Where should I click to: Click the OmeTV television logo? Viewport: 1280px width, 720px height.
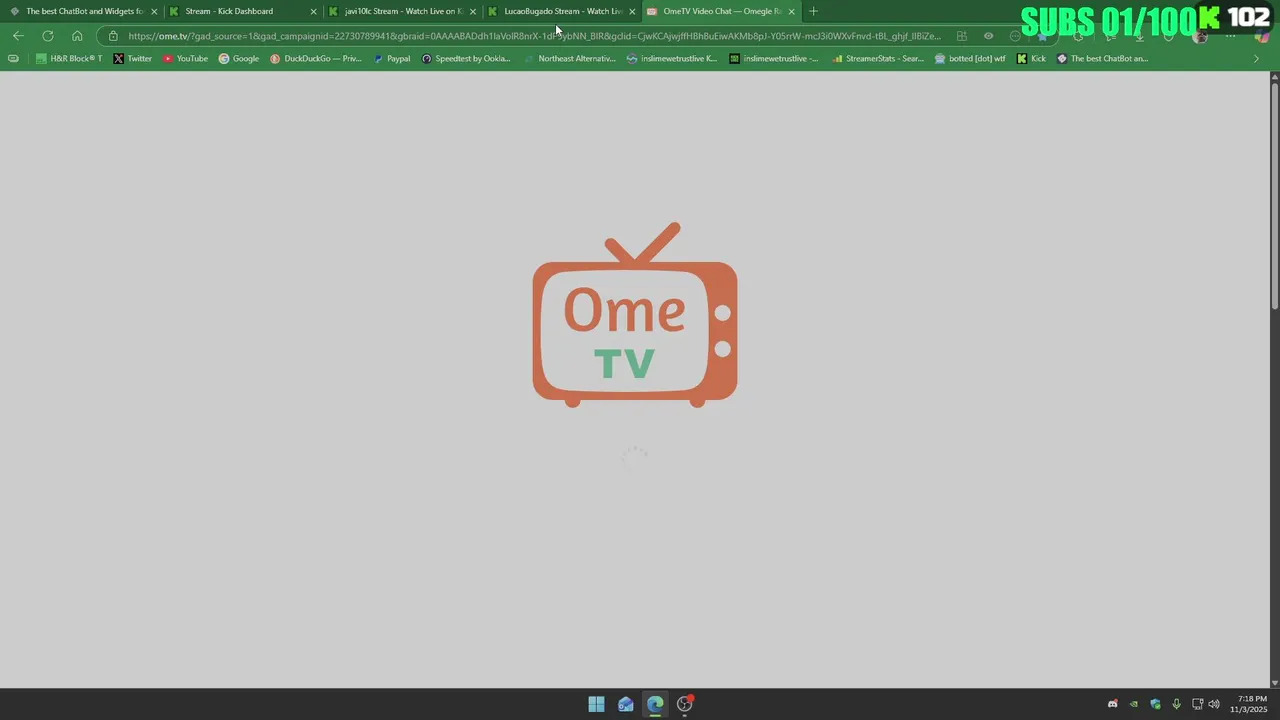point(635,314)
